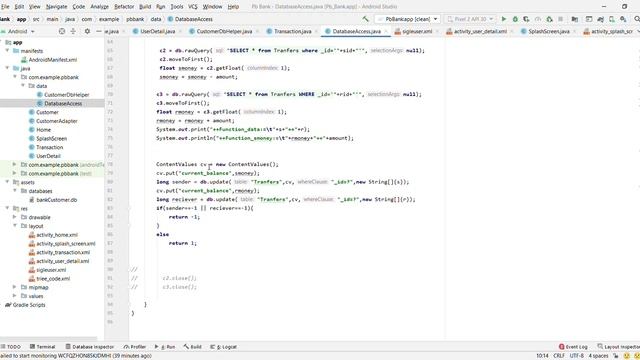Expand com.example.pbbank (androidTest) package
640x360 pixels.
(x=15, y=164)
